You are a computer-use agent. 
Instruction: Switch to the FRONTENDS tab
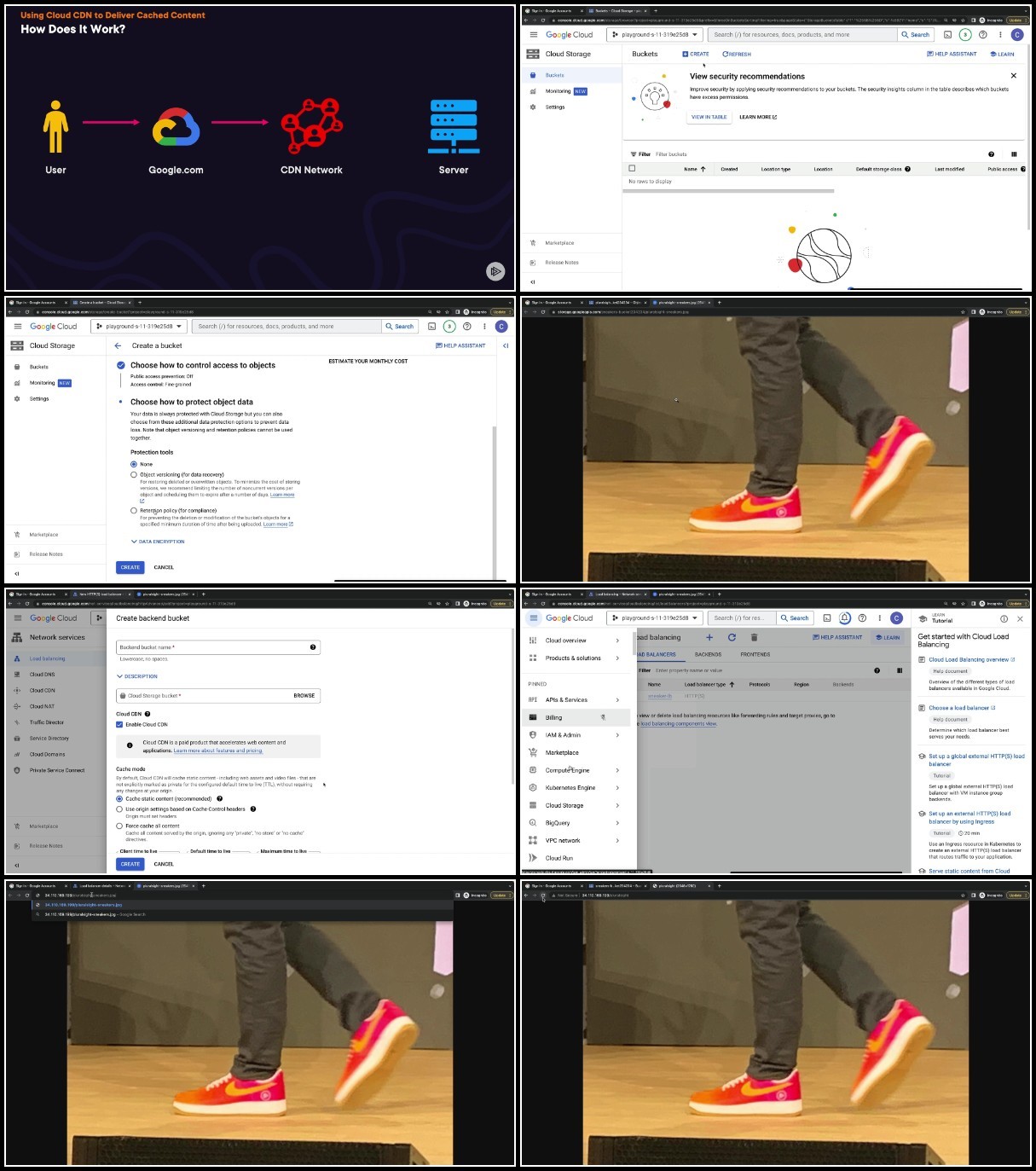(755, 654)
